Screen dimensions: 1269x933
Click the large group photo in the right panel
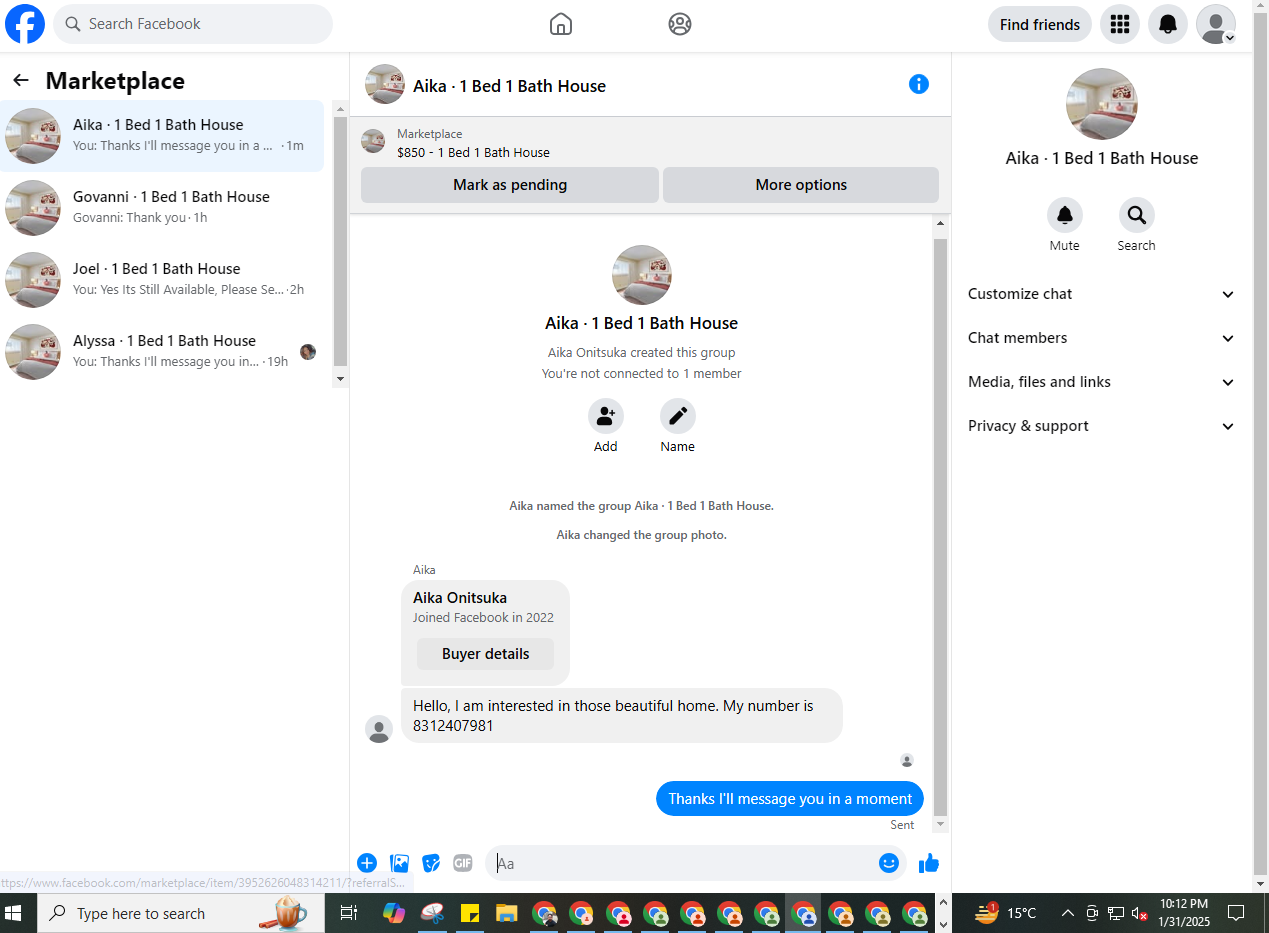point(1102,104)
